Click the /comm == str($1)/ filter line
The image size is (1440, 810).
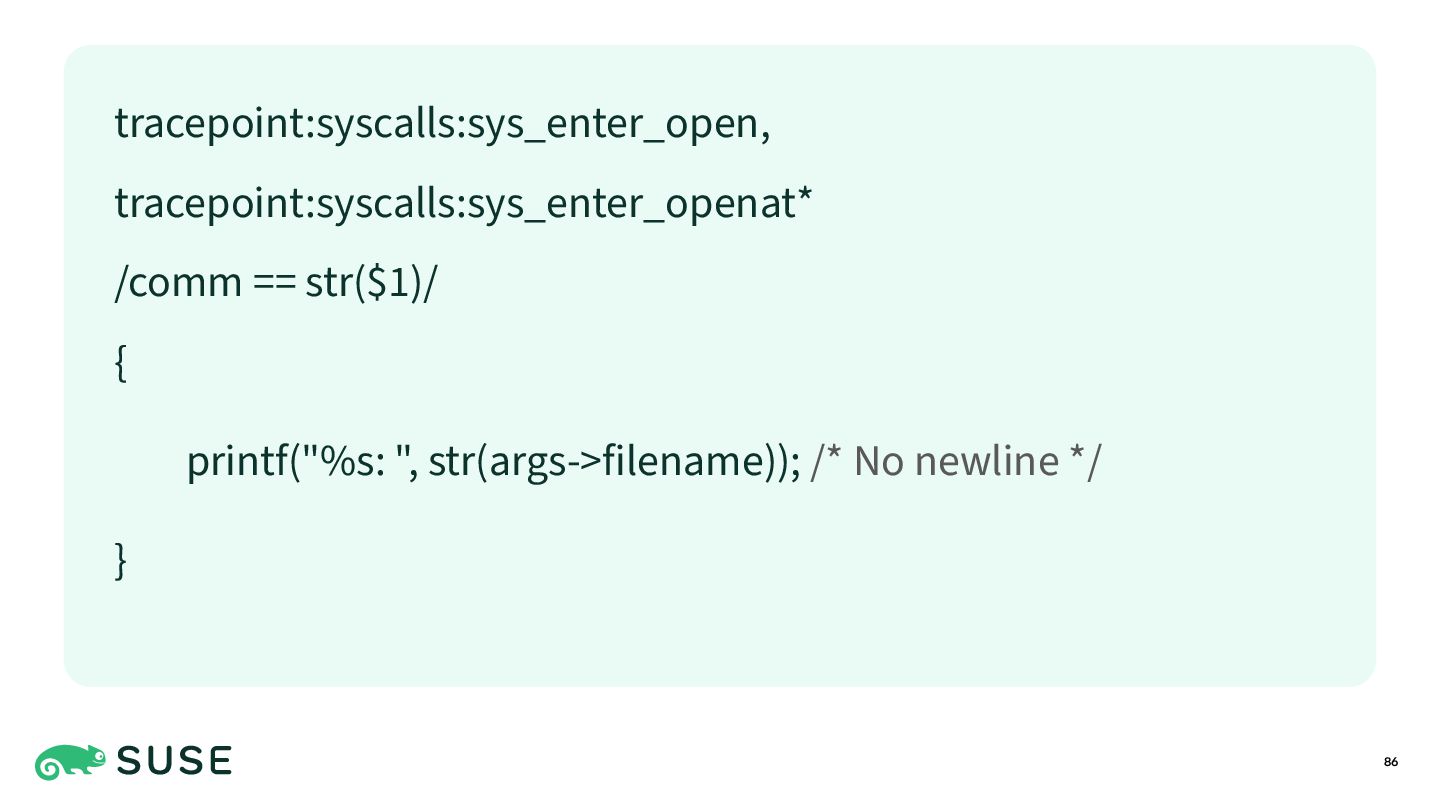point(276,283)
